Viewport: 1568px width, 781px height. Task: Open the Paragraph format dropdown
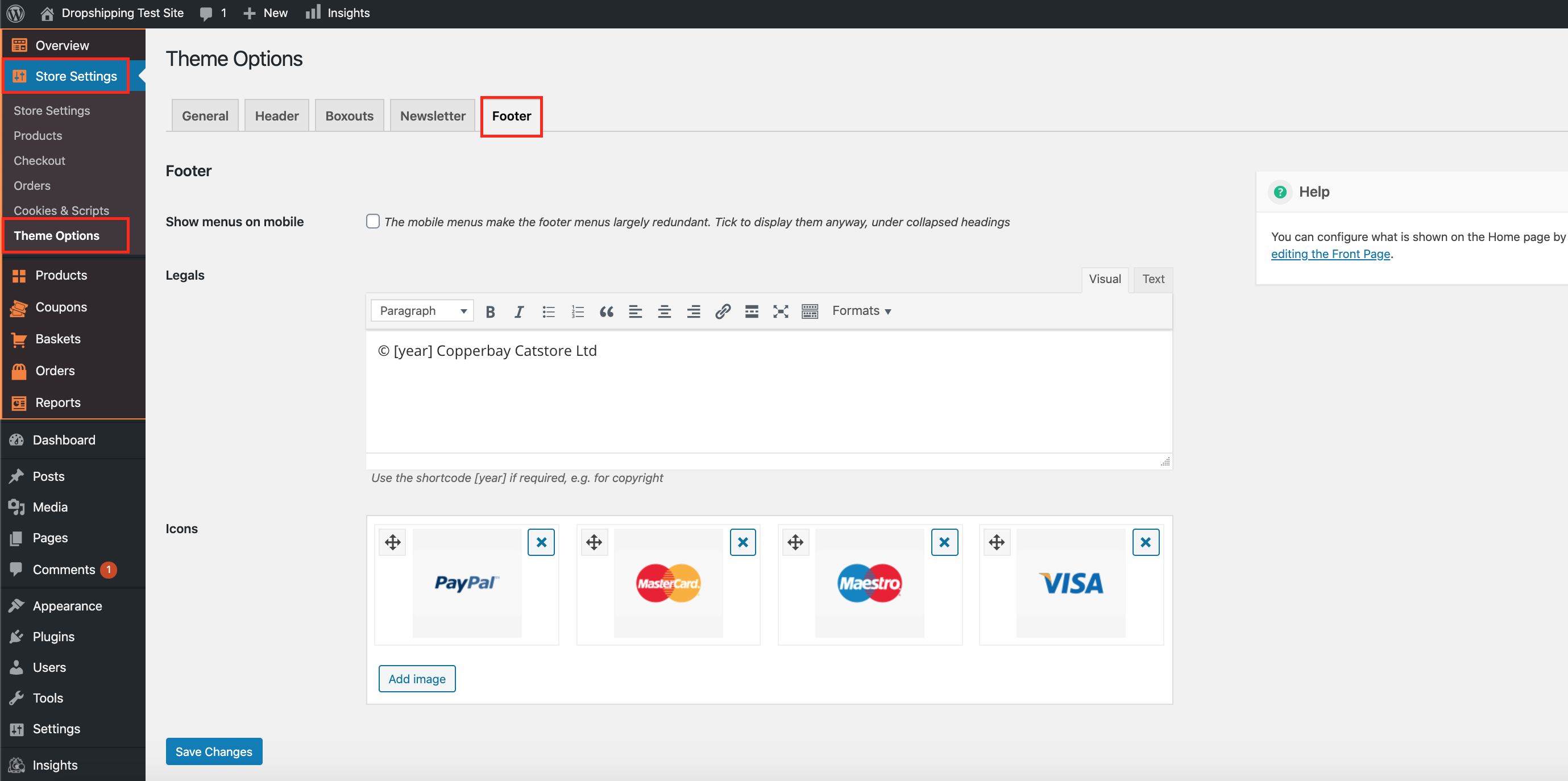click(x=422, y=311)
